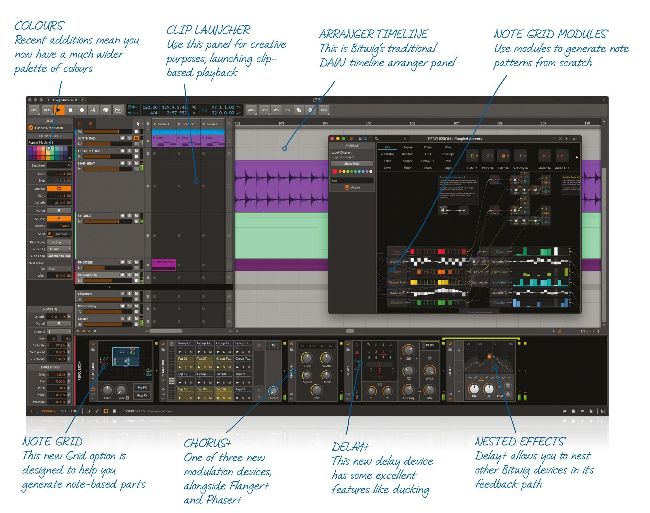Click the bottom center knob on the Chorus+ device
This screenshot has width=650, height=513.
316,390
